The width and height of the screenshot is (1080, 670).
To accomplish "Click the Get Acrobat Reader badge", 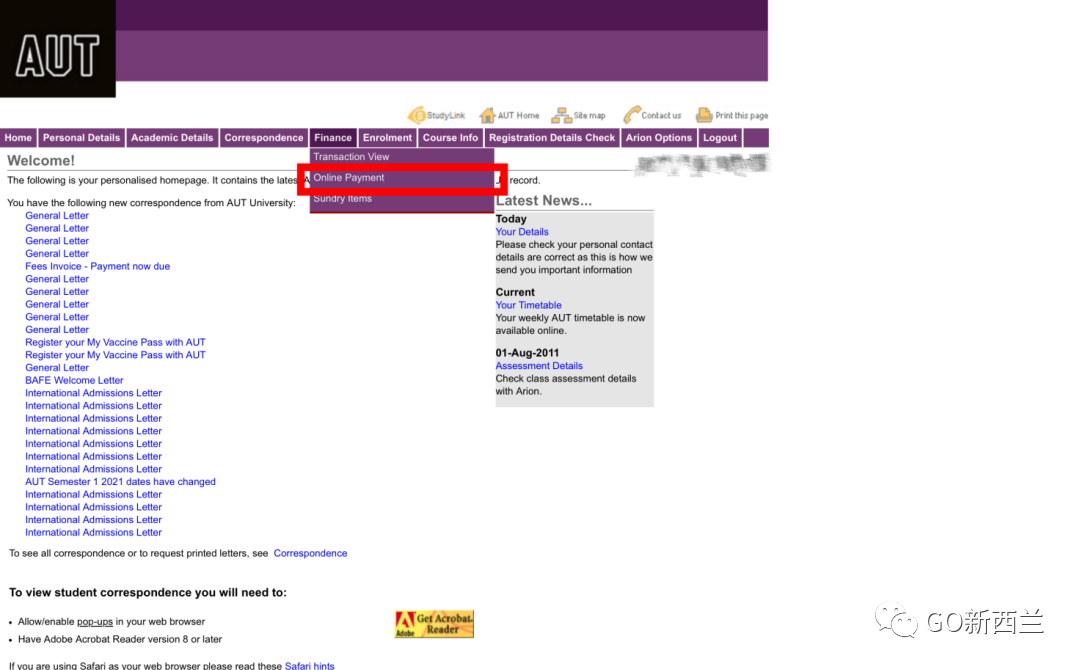I will (x=434, y=624).
